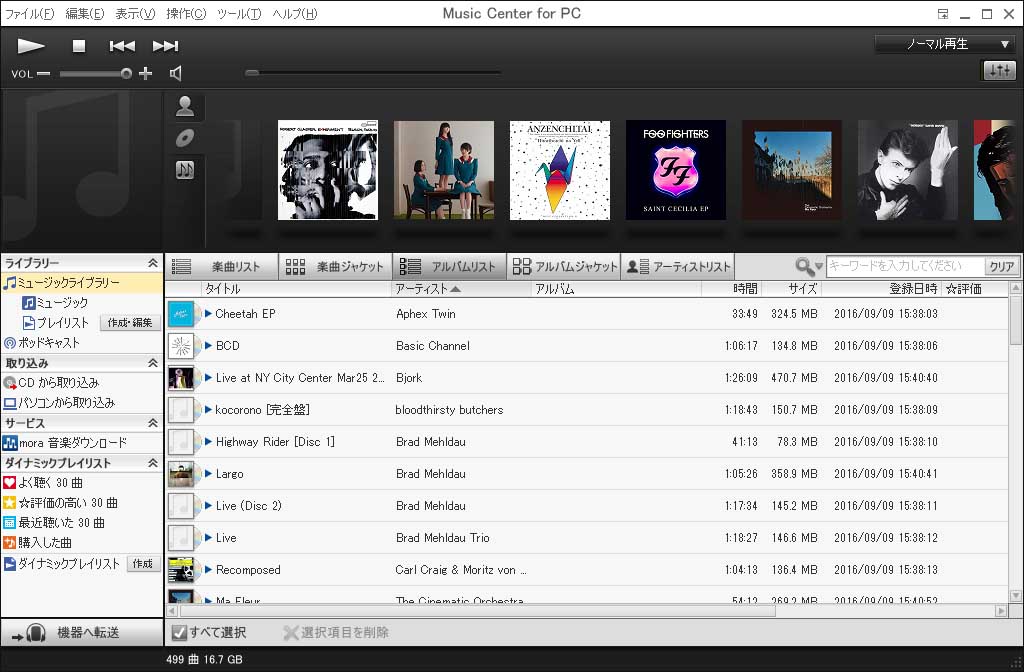Open the 操作(C) menu
This screenshot has height=672, width=1024.
click(186, 14)
